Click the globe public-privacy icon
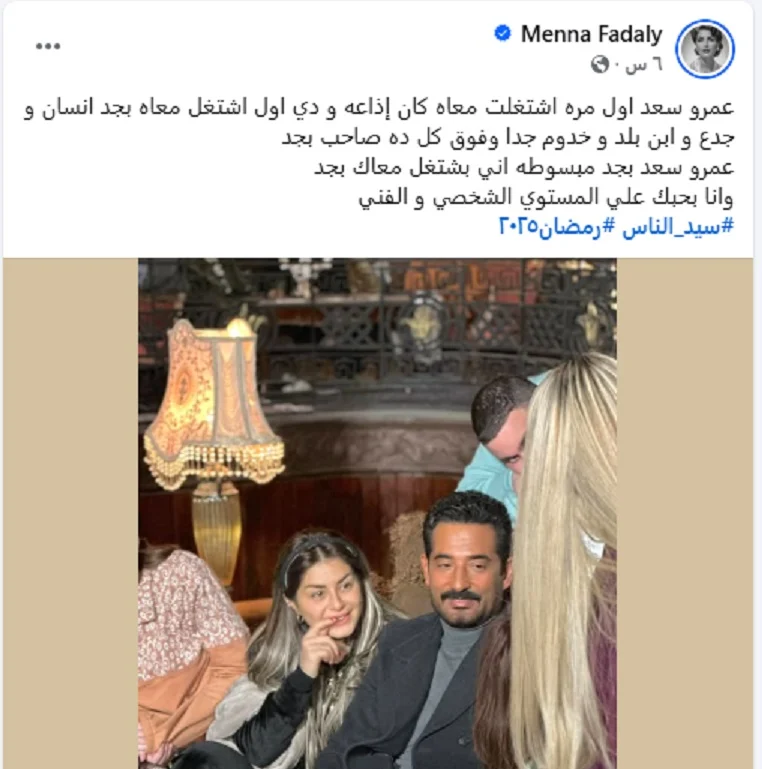762x769 pixels. coord(599,64)
